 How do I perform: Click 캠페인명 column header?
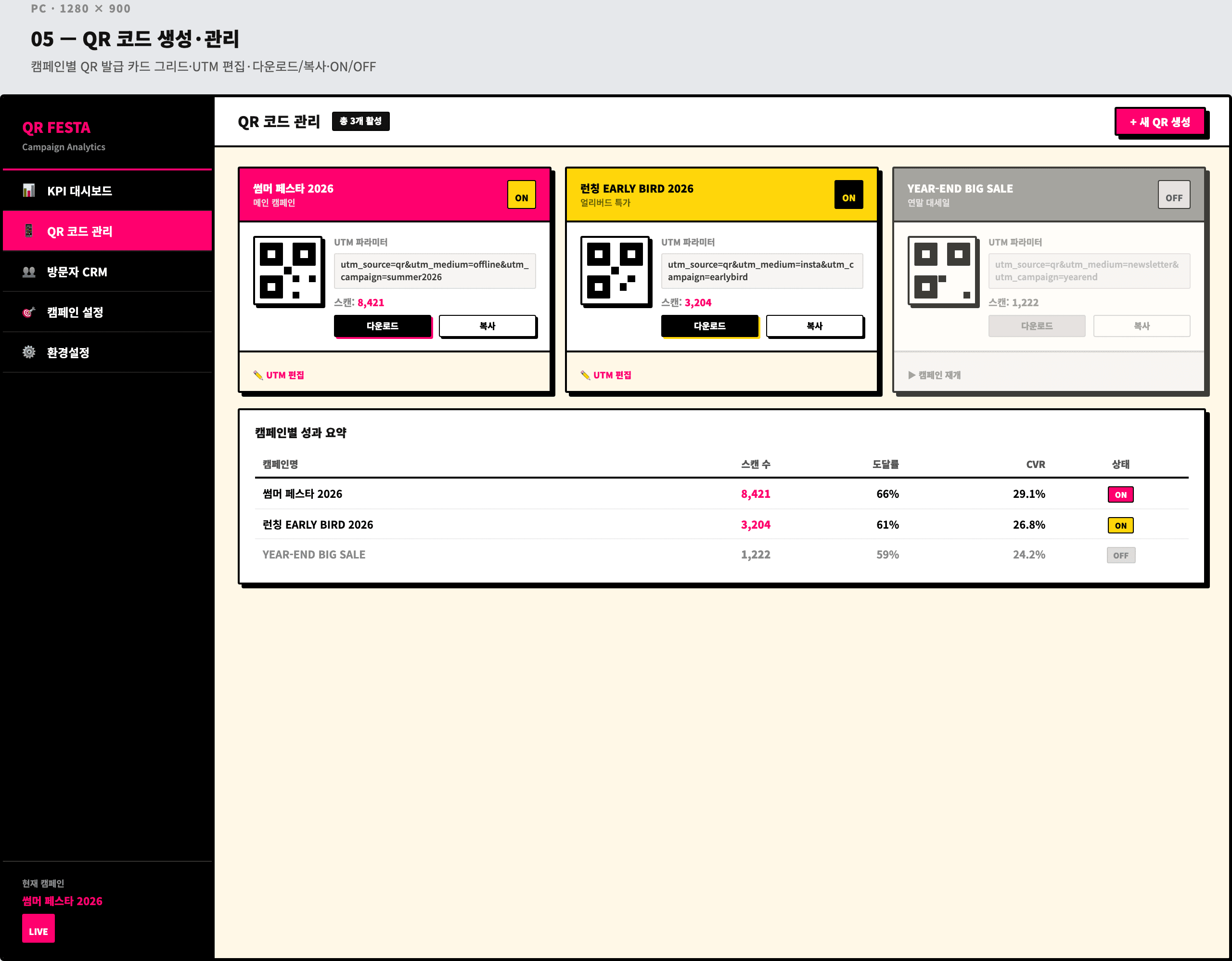tap(281, 464)
